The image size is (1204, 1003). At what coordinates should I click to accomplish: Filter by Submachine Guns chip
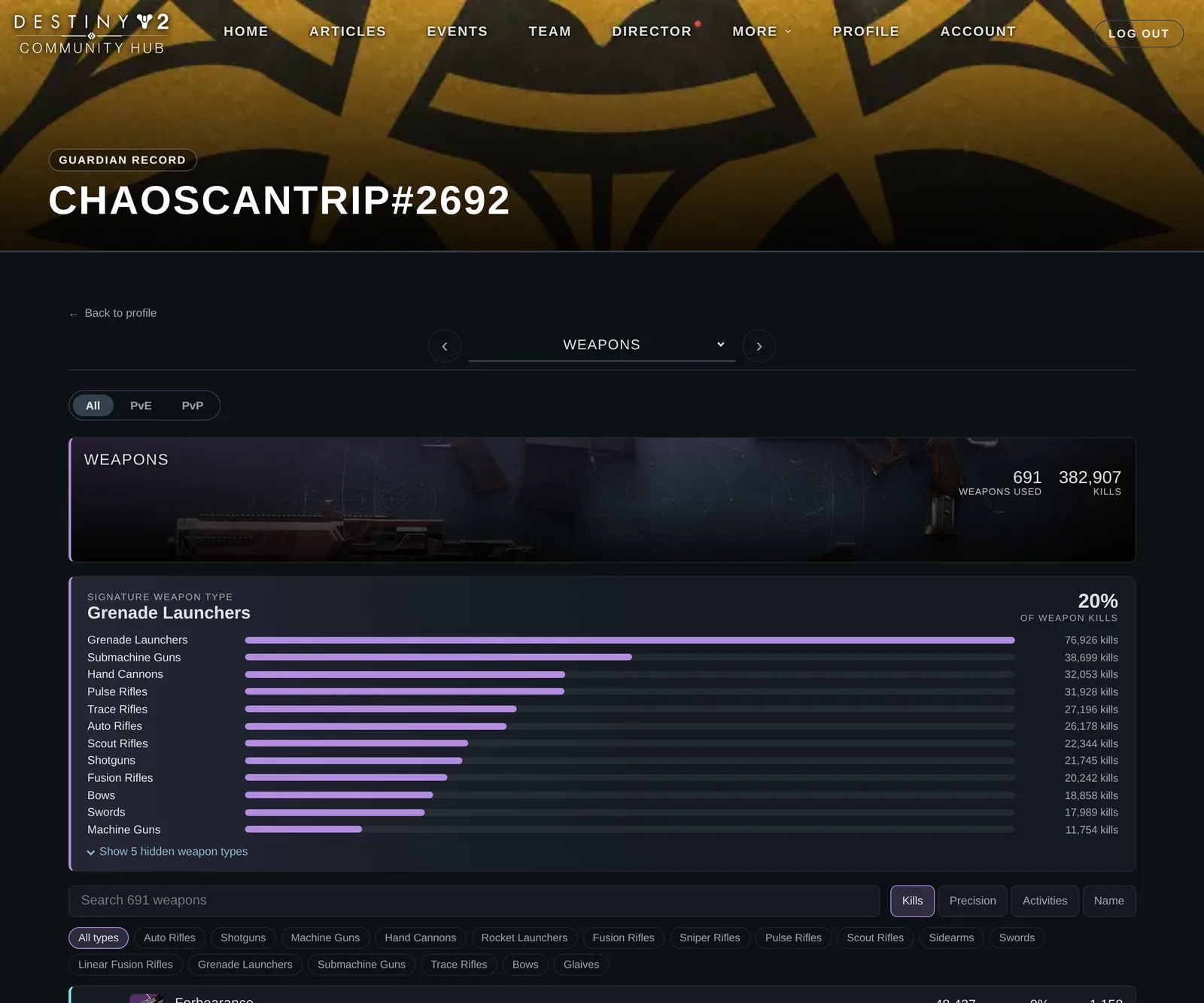(361, 965)
